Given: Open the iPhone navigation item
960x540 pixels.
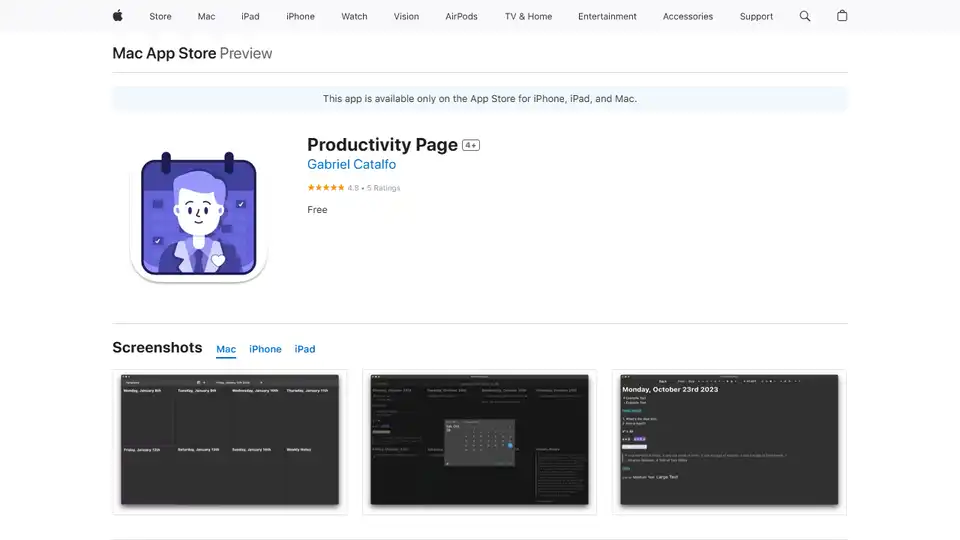Looking at the screenshot, I should point(301,17).
